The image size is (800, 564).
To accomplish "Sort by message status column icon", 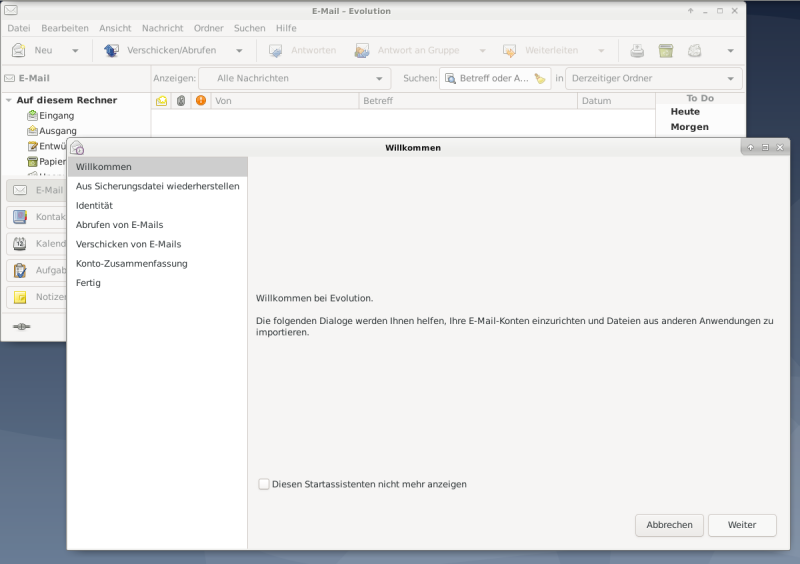I will coord(161,101).
